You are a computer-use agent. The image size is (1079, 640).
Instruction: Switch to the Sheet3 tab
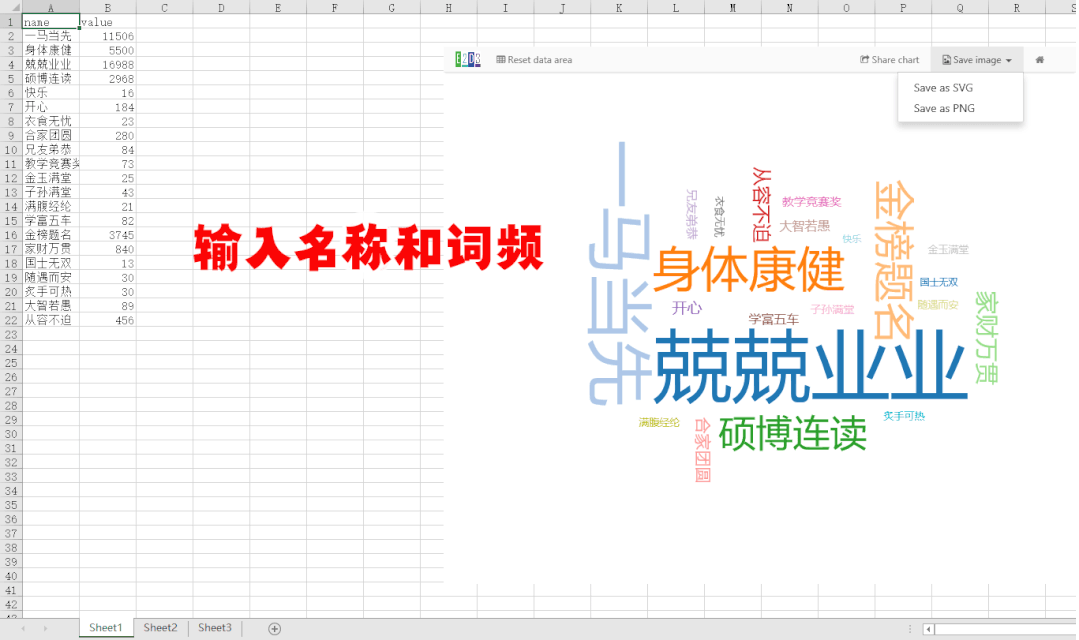tap(215, 628)
